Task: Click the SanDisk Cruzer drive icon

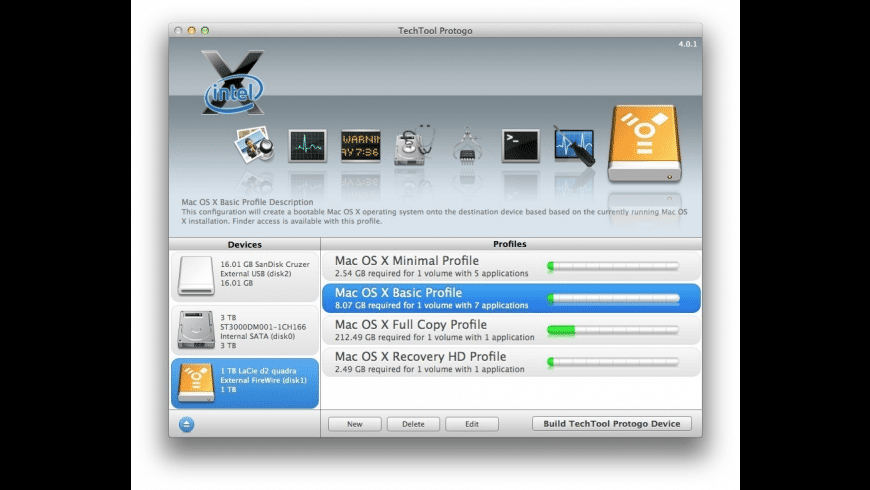Action: [x=196, y=276]
